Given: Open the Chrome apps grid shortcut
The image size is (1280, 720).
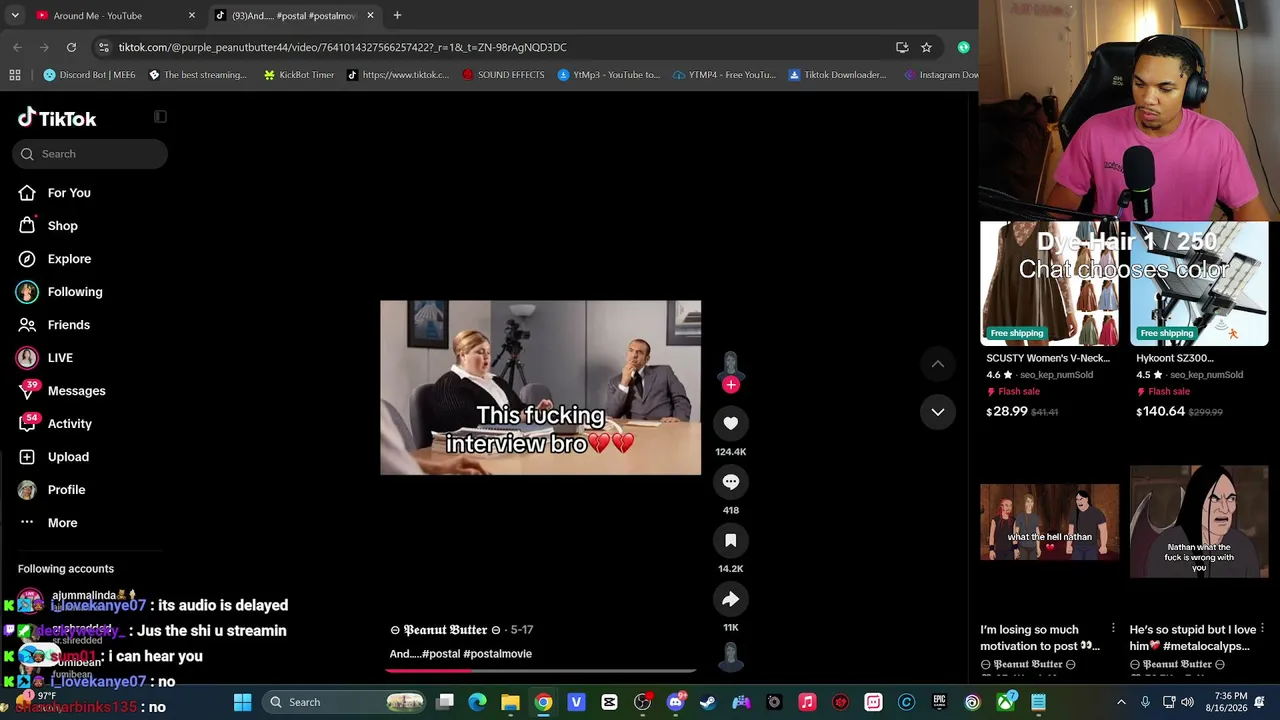Looking at the screenshot, I should 15,75.
